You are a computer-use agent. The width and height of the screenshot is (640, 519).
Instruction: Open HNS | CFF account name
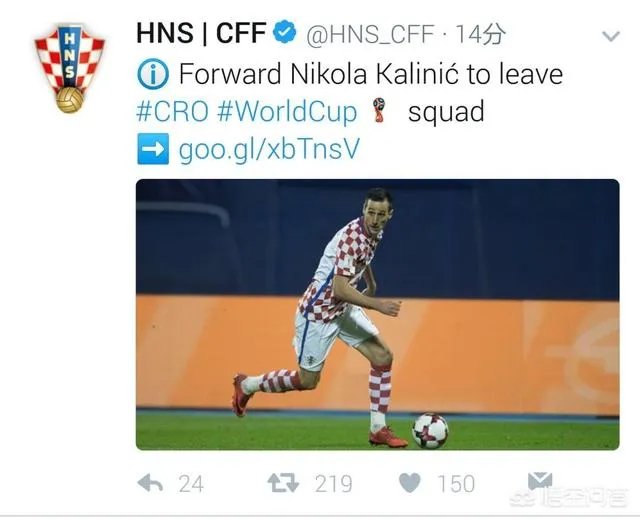(201, 33)
